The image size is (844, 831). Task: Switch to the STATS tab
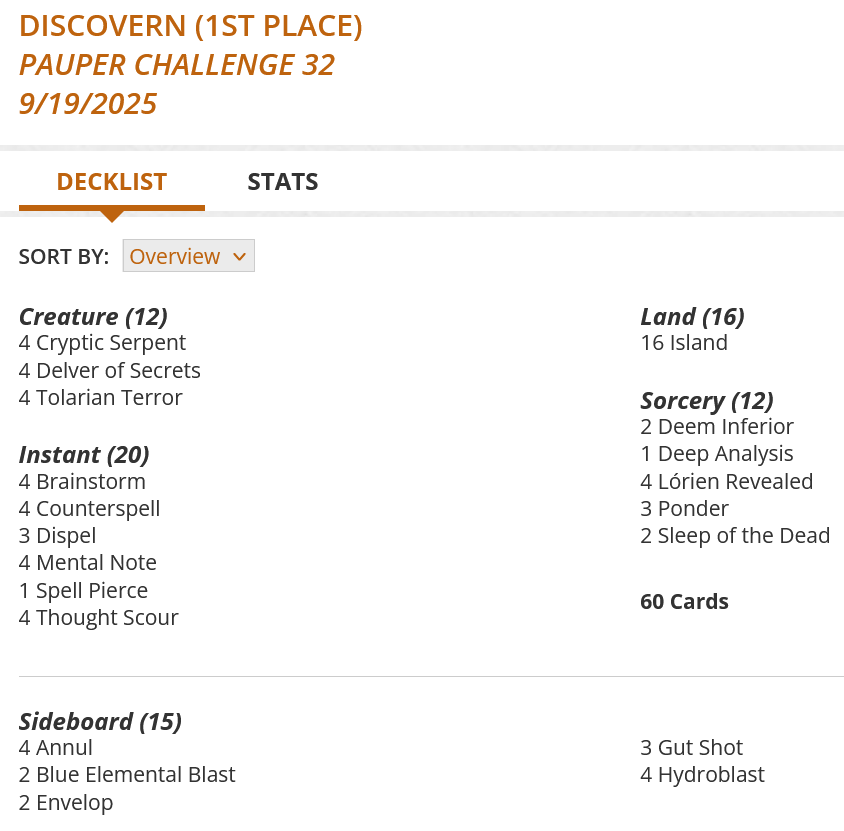click(283, 182)
